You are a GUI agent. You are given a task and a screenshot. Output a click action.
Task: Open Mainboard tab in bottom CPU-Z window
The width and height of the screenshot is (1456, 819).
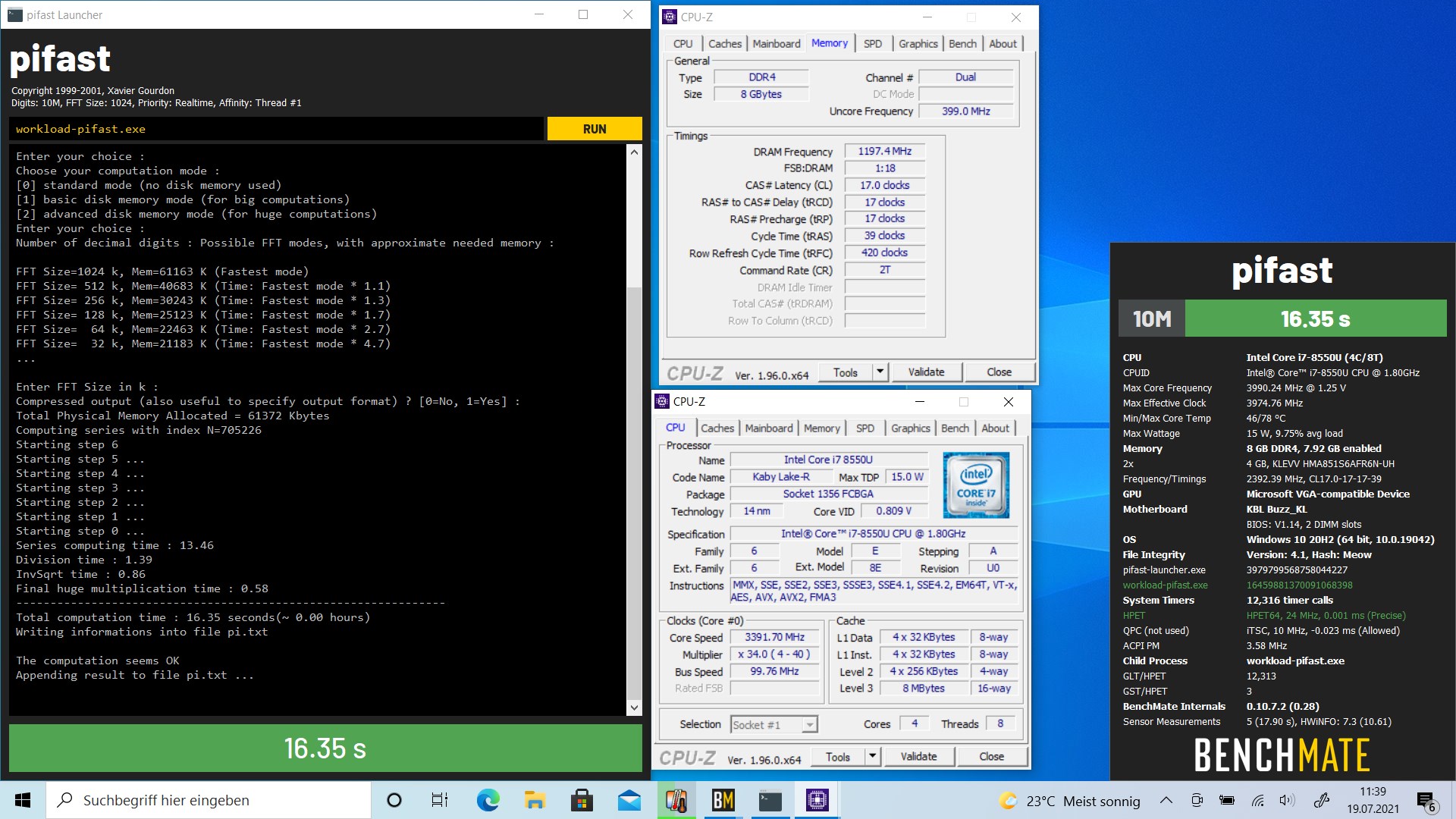tap(768, 428)
